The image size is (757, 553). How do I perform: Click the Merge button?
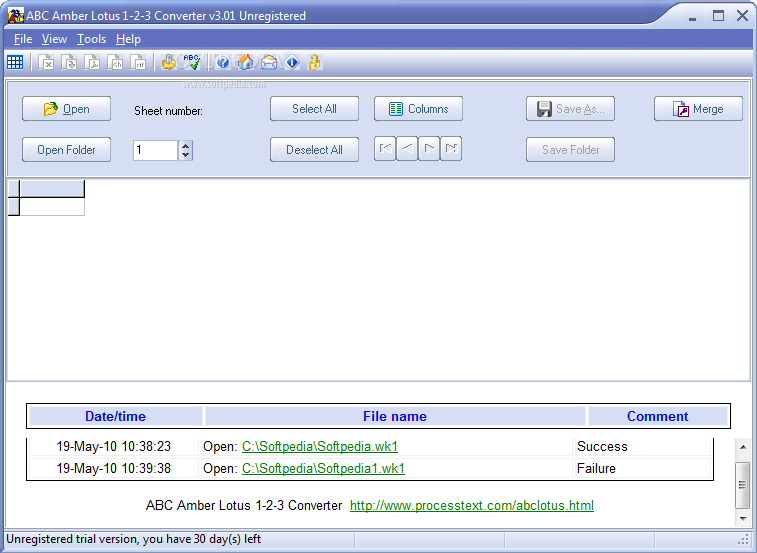[698, 109]
